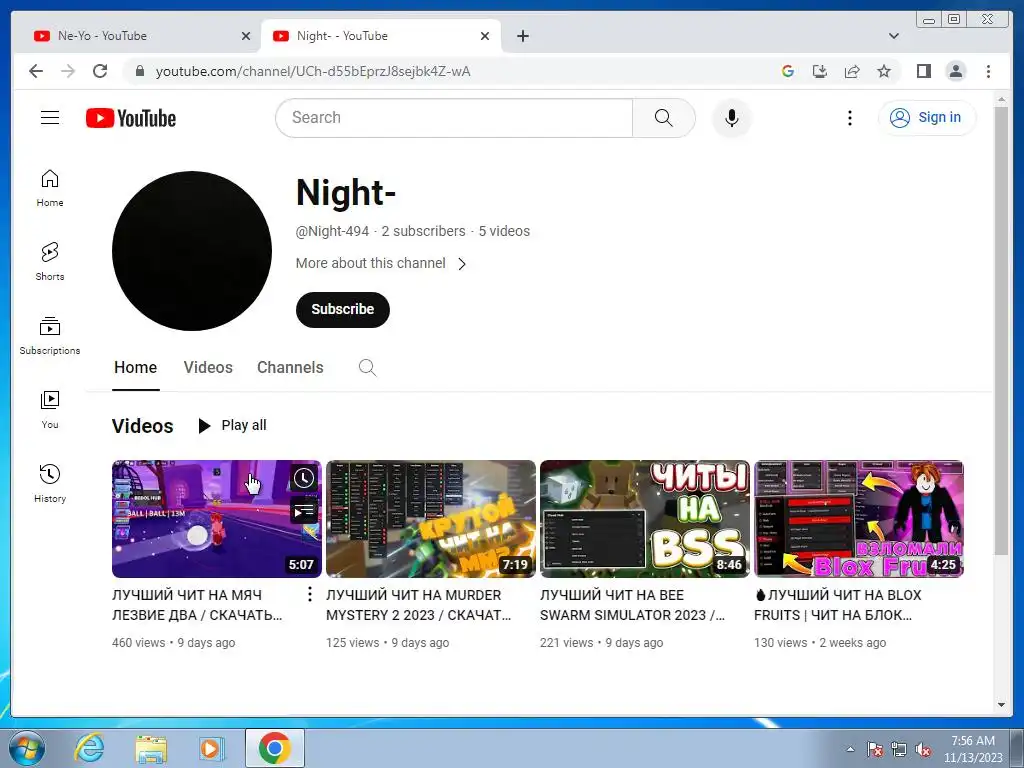The width and height of the screenshot is (1024, 768).
Task: Click the install/download page icon
Action: point(820,71)
